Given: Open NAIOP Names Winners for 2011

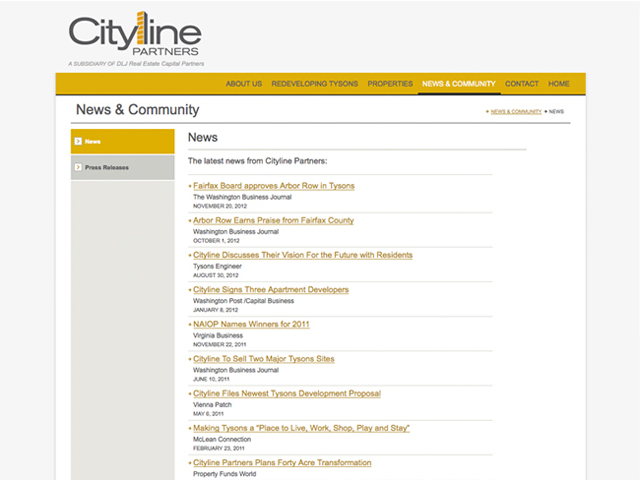Looking at the screenshot, I should click(251, 324).
